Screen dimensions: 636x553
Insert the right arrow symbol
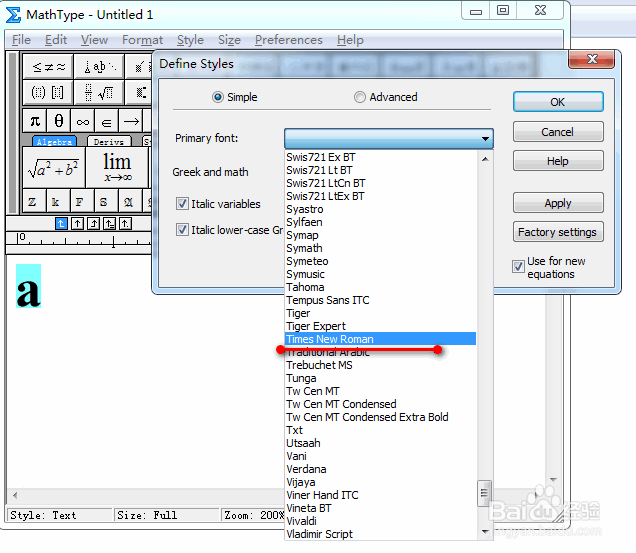pyautogui.click(x=131, y=120)
